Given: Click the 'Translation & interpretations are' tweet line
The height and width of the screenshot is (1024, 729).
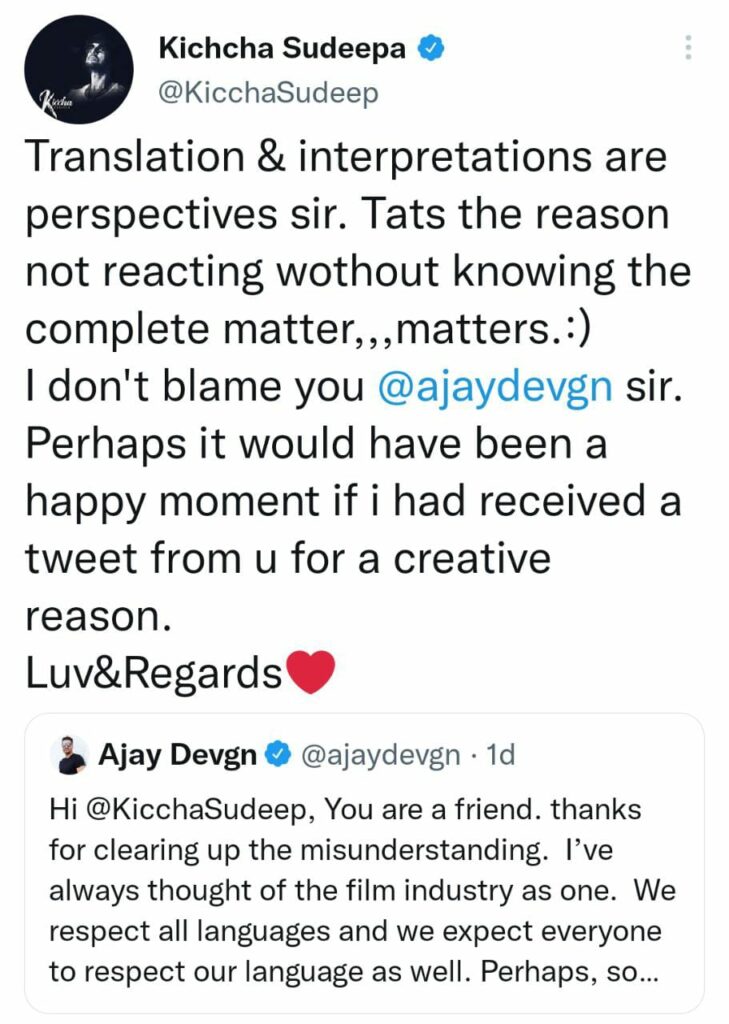Looking at the screenshot, I should pyautogui.click(x=346, y=157).
